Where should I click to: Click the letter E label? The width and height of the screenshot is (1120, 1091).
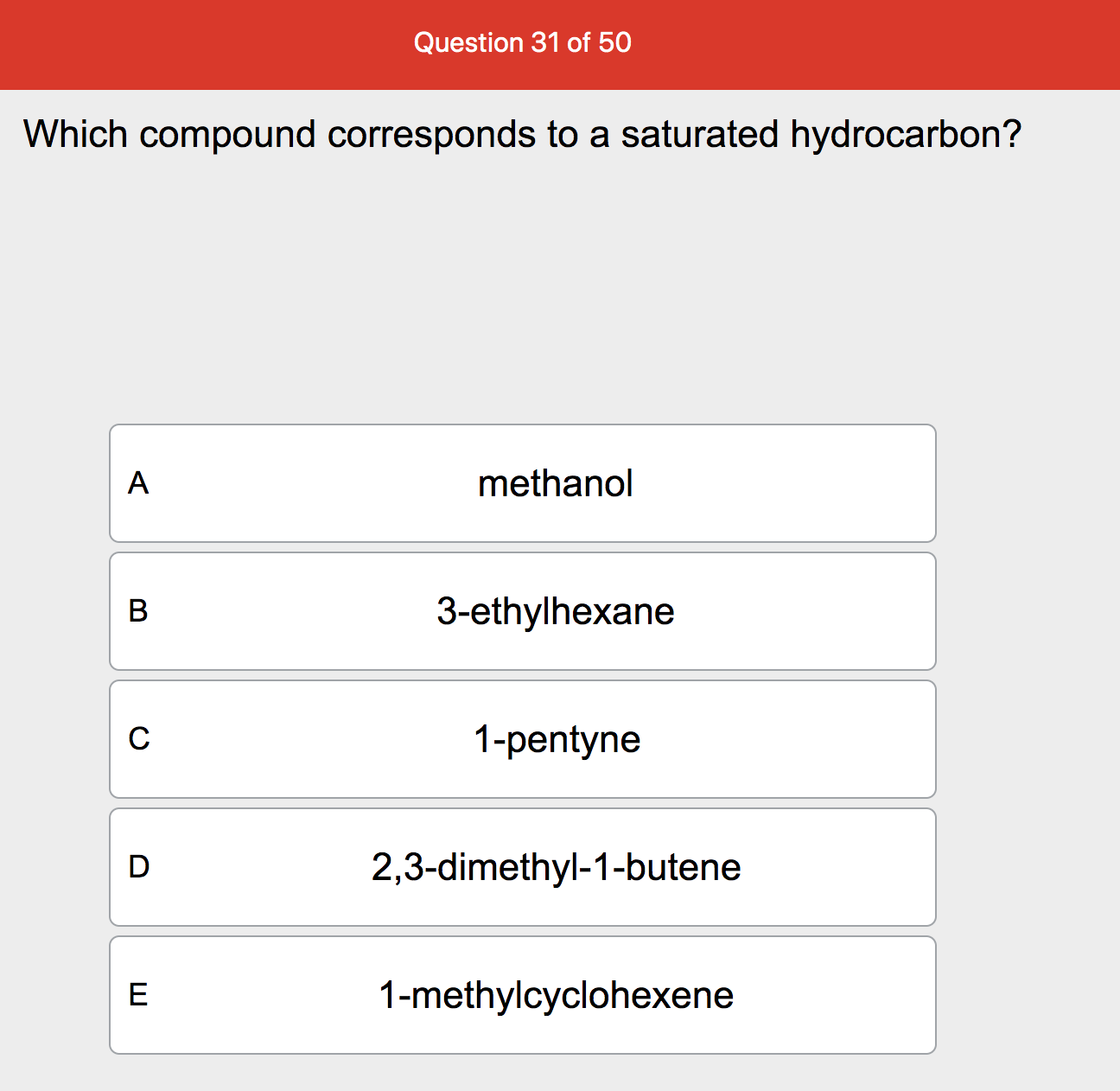click(x=138, y=995)
